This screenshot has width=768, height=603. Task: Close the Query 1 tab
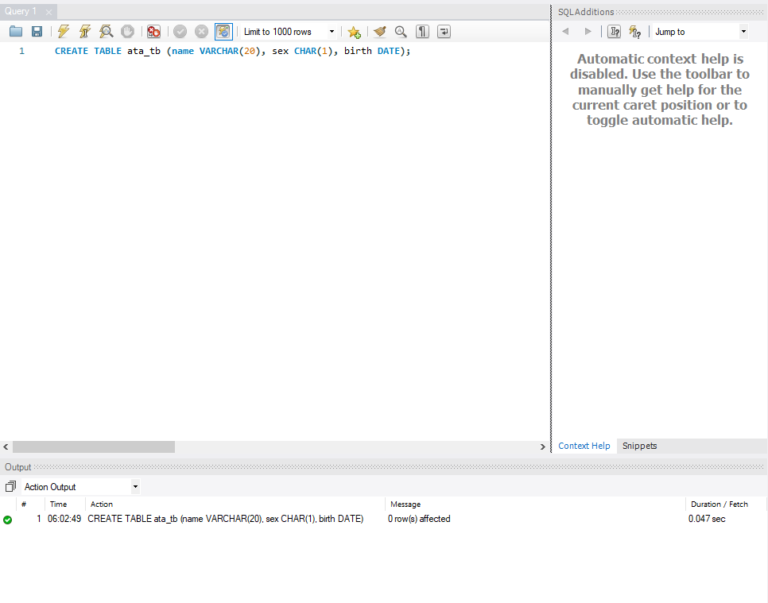(48, 11)
